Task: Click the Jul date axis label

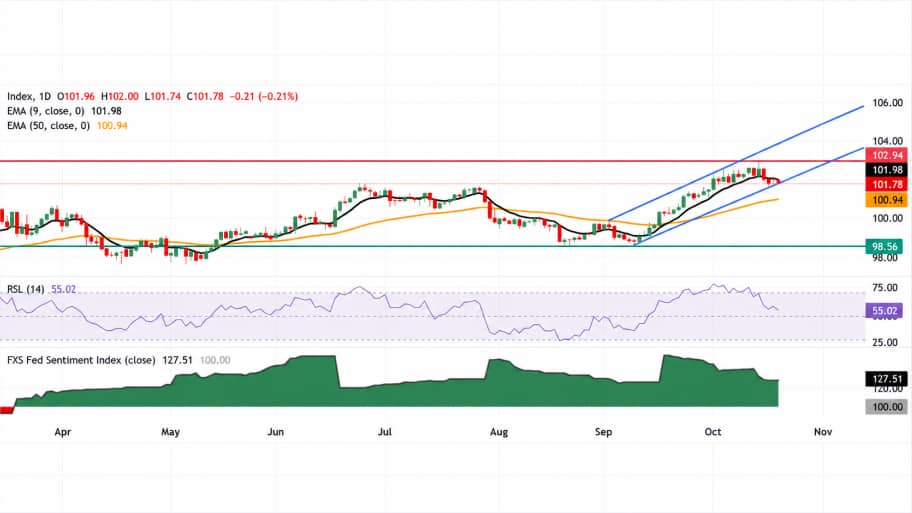Action: point(385,432)
